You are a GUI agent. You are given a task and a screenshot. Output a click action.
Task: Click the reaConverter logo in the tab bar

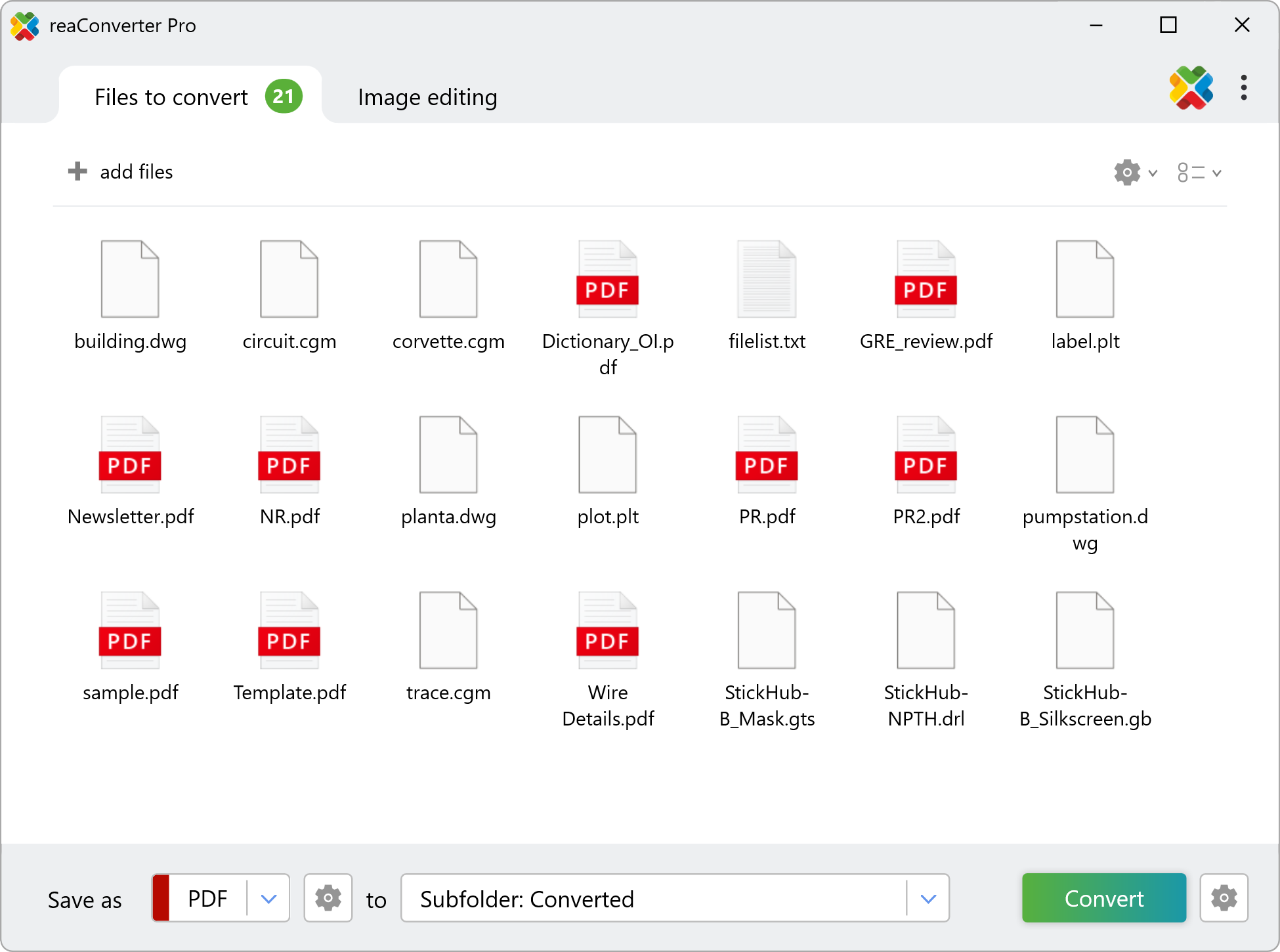click(x=1191, y=88)
